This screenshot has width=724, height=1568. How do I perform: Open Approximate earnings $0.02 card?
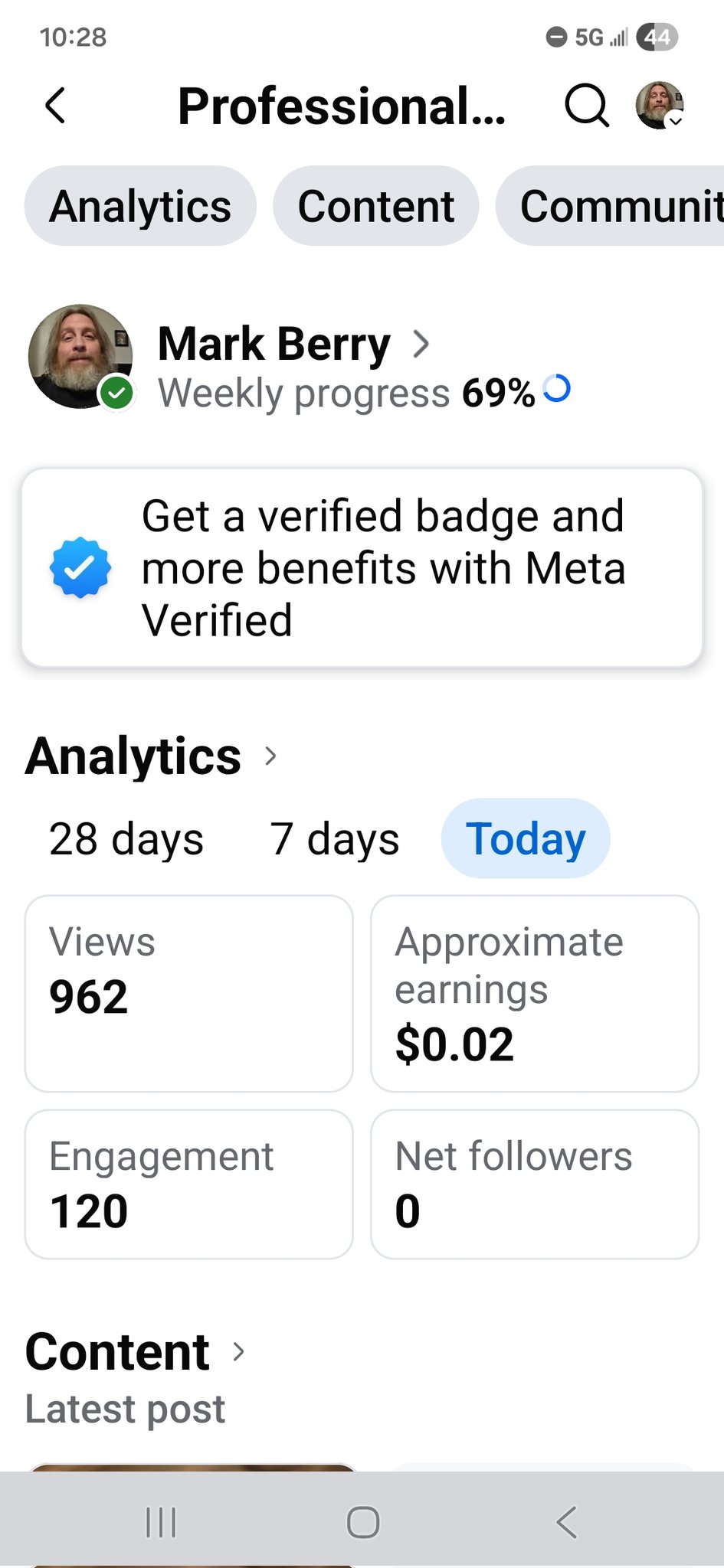[x=535, y=994]
